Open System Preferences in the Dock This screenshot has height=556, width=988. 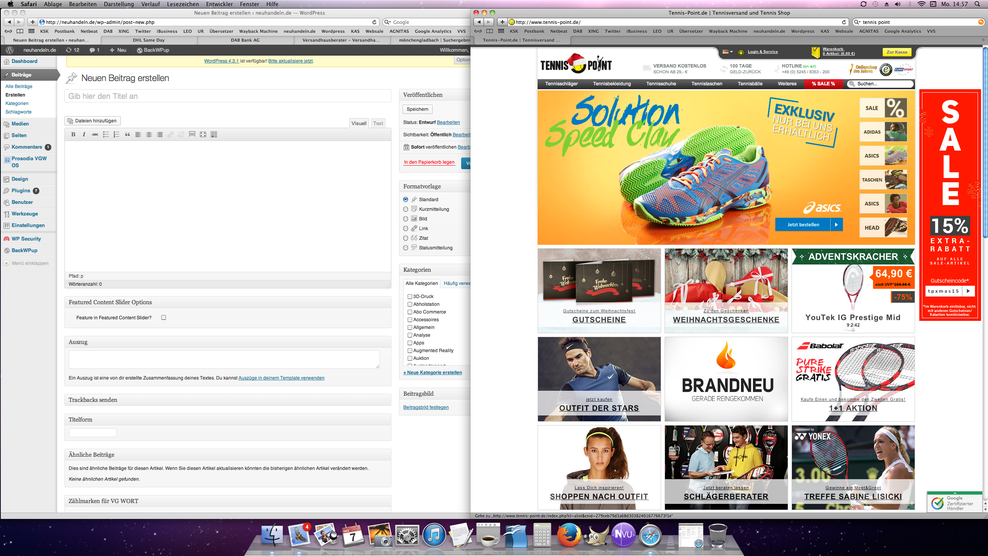407,535
